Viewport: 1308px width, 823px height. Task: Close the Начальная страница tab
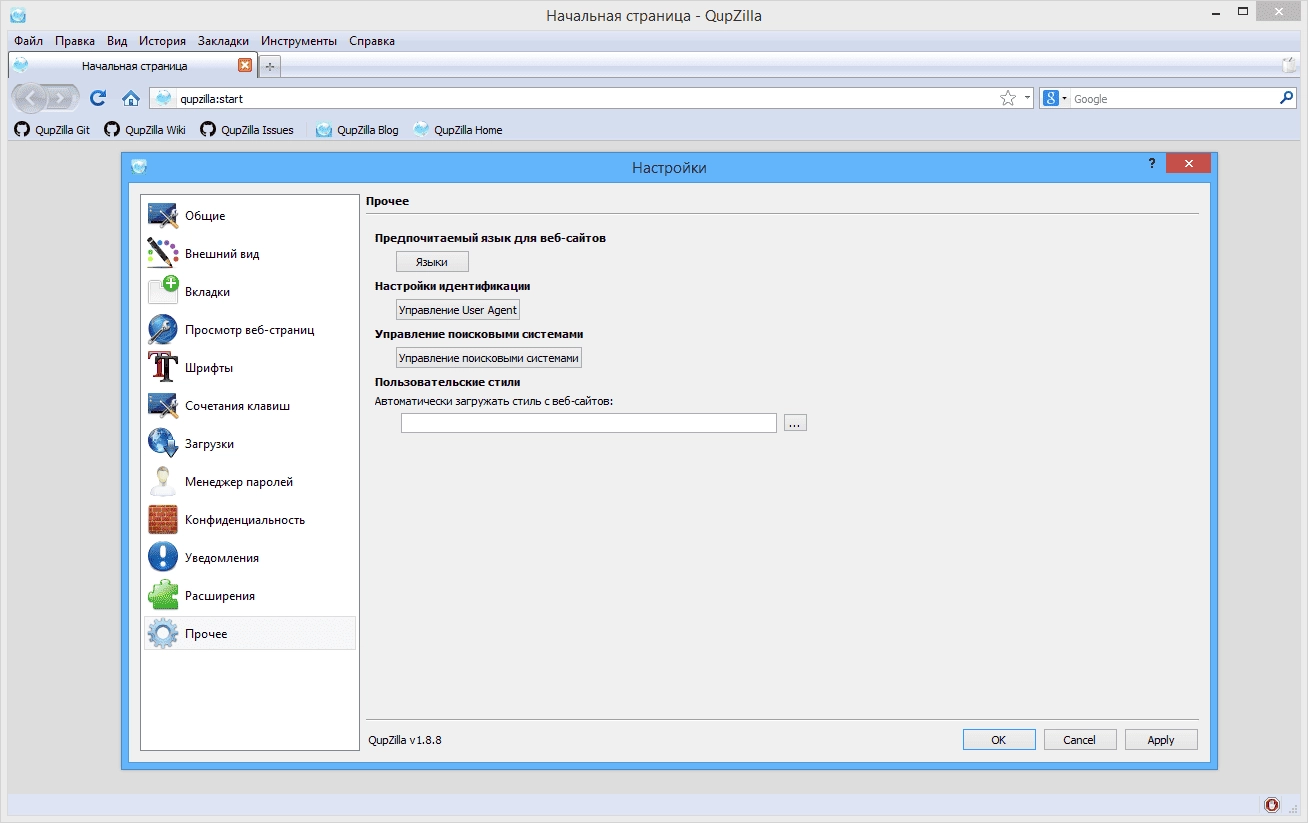pos(245,65)
